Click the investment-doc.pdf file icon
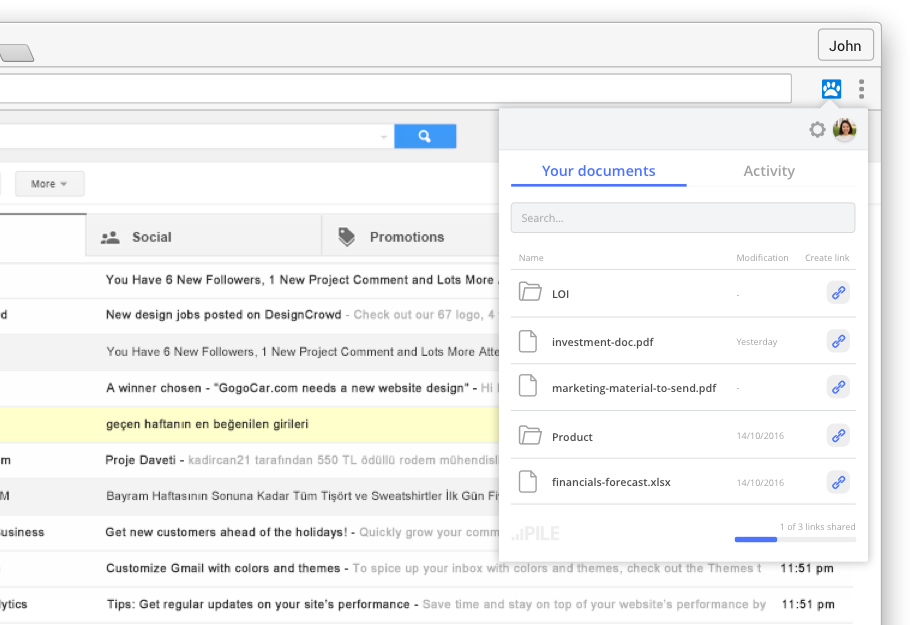This screenshot has width=910, height=625. coord(528,341)
